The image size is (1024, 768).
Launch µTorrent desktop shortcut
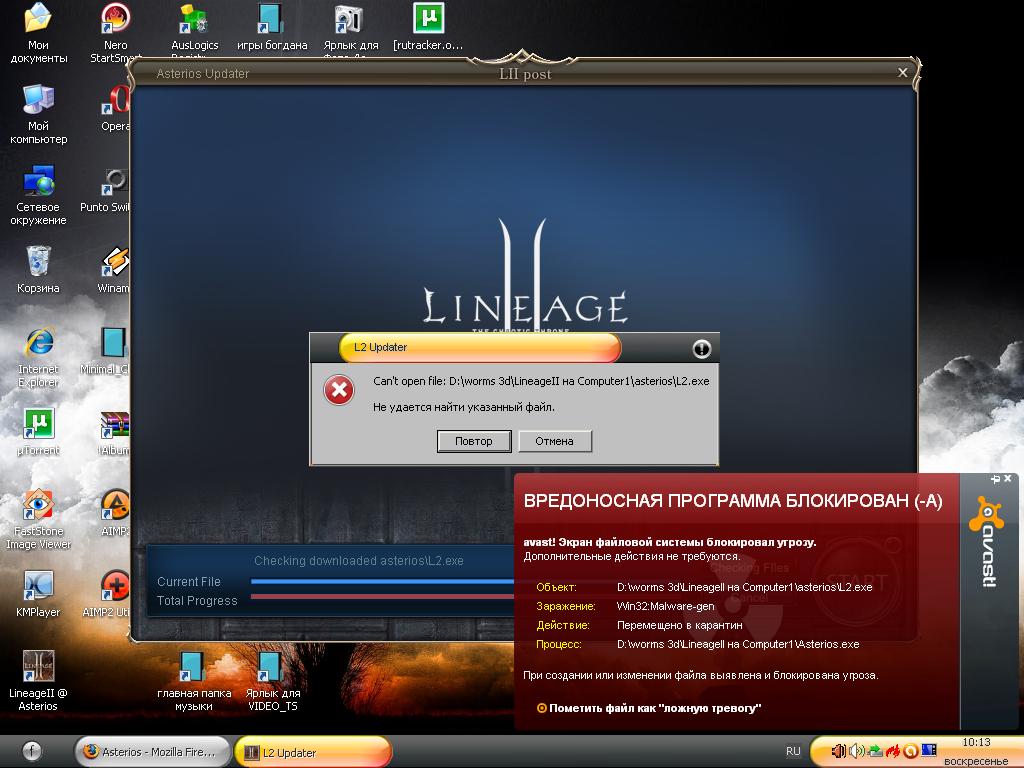click(38, 431)
